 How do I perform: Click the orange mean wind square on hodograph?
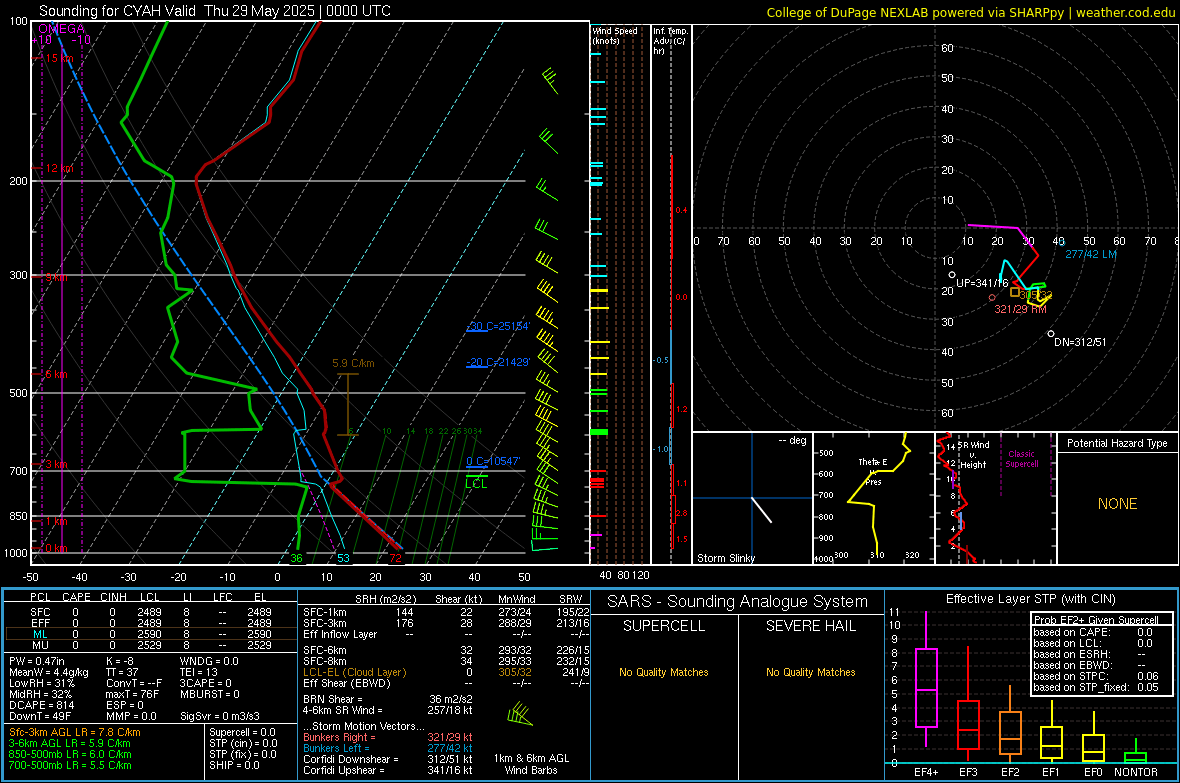pos(1015,292)
